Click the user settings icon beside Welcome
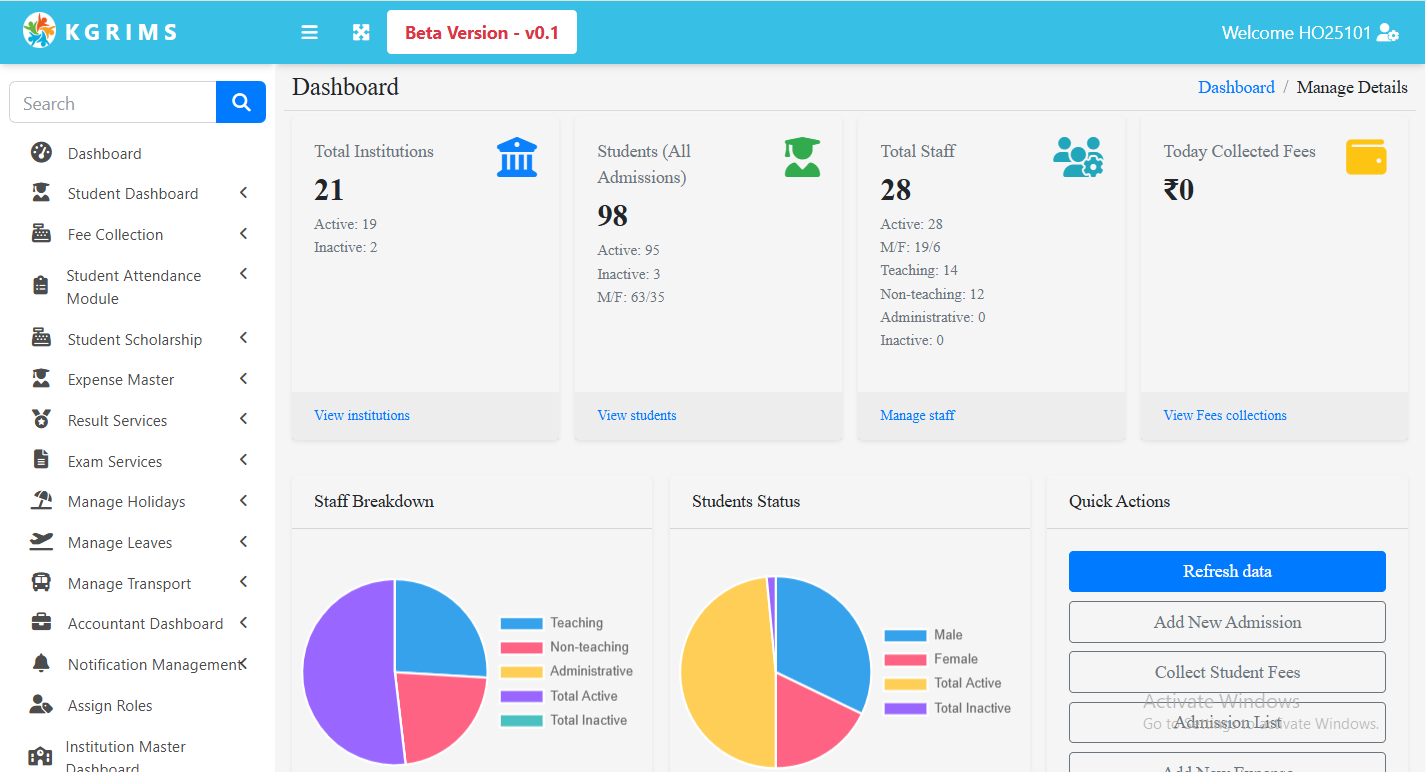This screenshot has height=772, width=1426. tap(1387, 33)
